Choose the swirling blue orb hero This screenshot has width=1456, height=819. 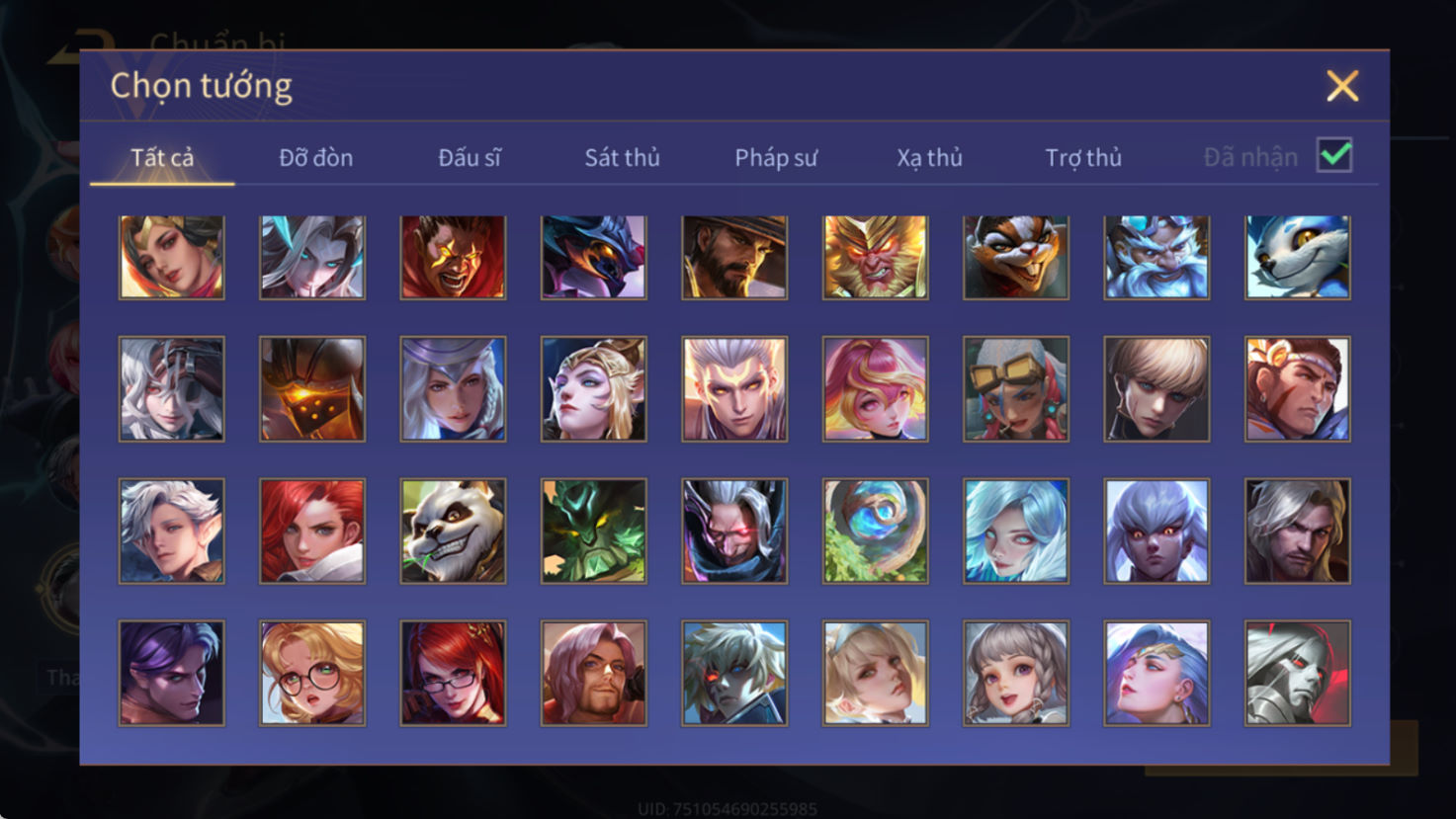pos(875,532)
